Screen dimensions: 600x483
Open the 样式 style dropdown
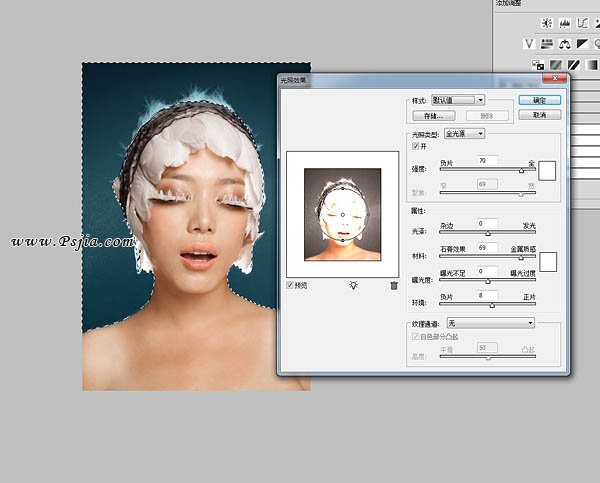click(466, 100)
